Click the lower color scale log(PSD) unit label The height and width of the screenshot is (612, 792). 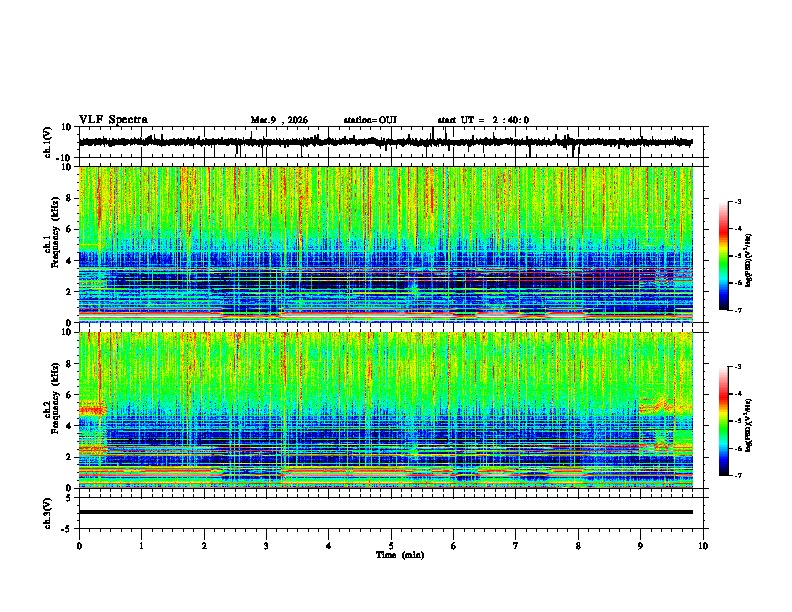pos(749,425)
